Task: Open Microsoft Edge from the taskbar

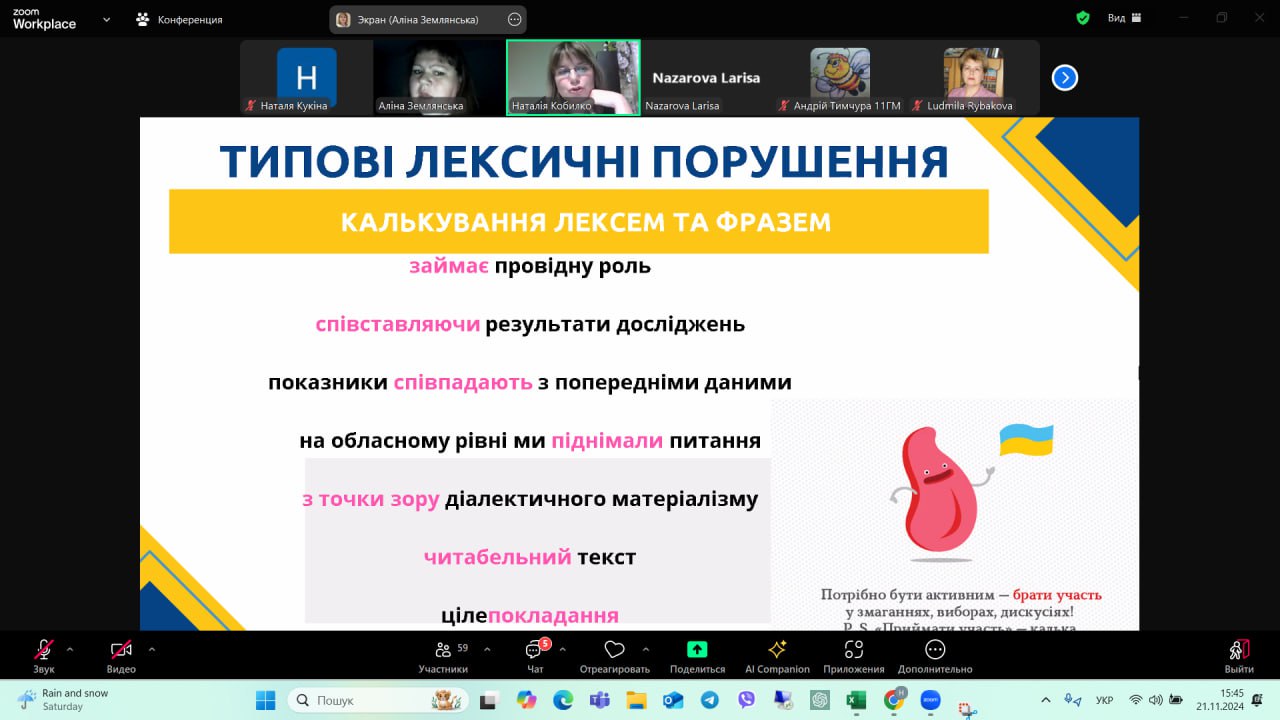Action: coord(563,700)
